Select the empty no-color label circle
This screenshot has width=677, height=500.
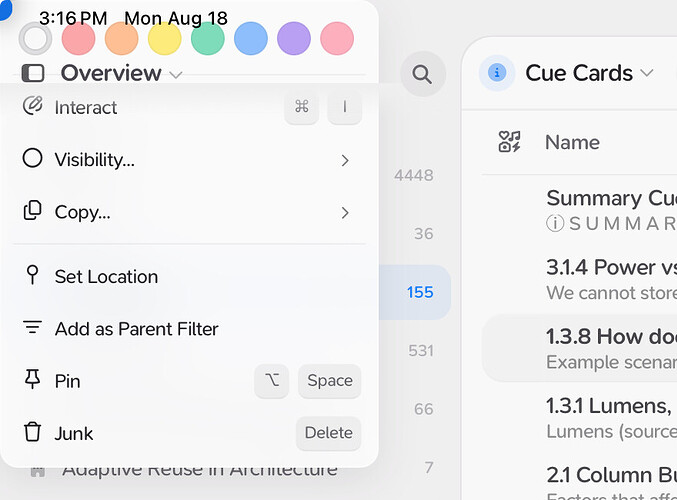pyautogui.click(x=35, y=39)
